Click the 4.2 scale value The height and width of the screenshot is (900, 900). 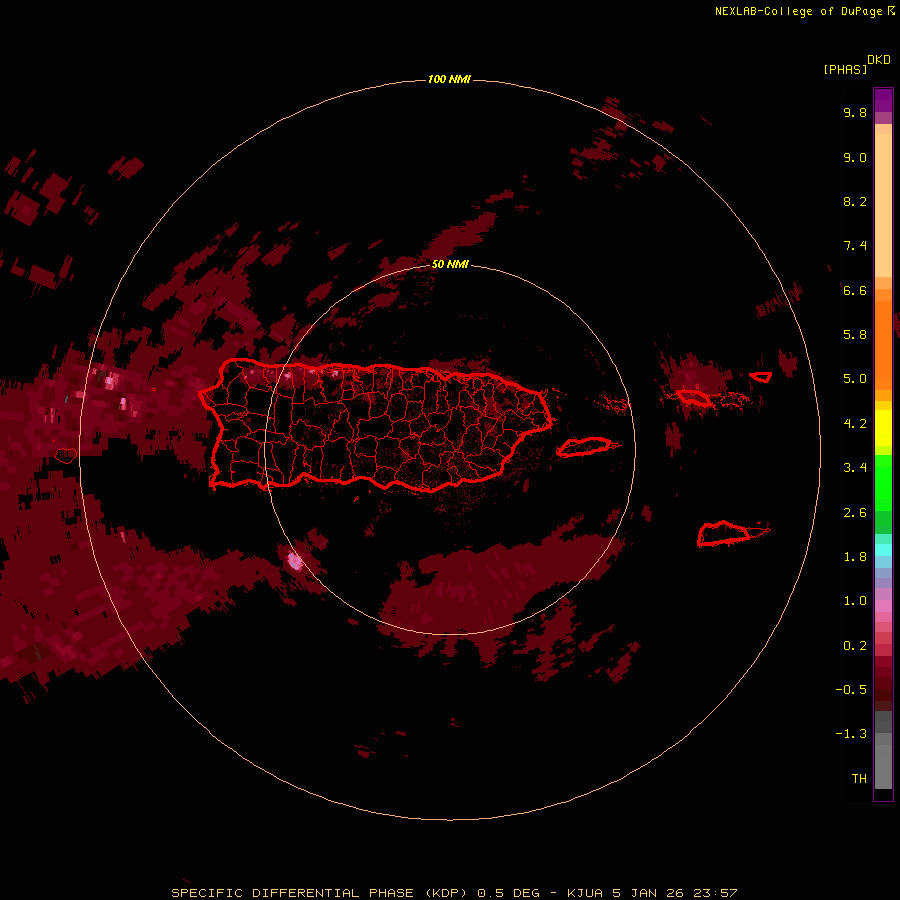pos(855,424)
